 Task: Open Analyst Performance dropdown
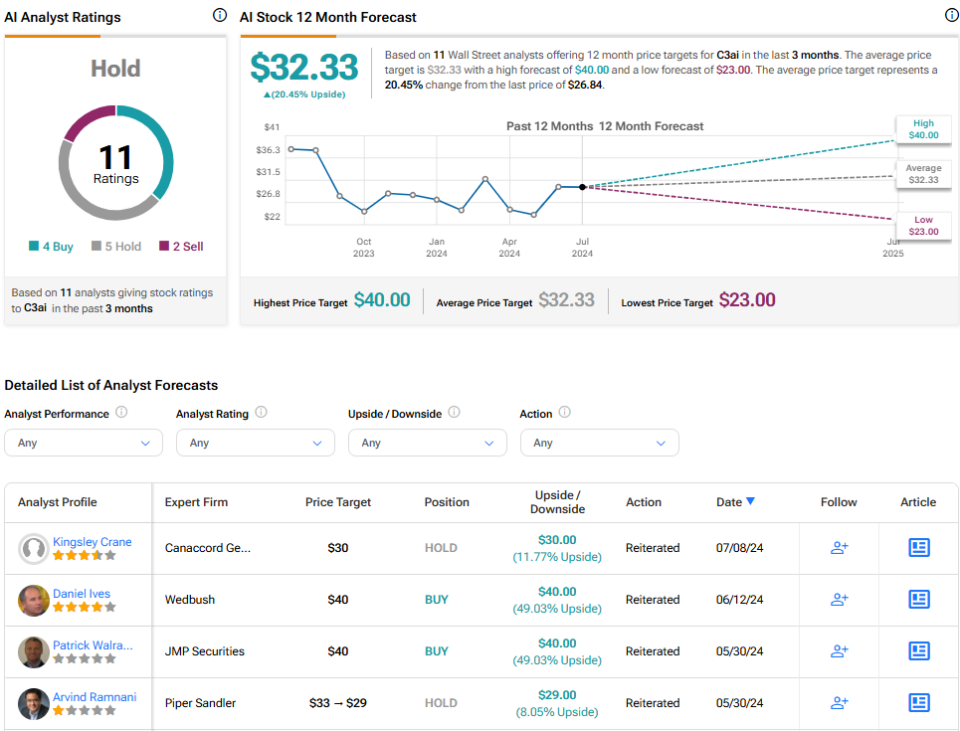point(83,443)
